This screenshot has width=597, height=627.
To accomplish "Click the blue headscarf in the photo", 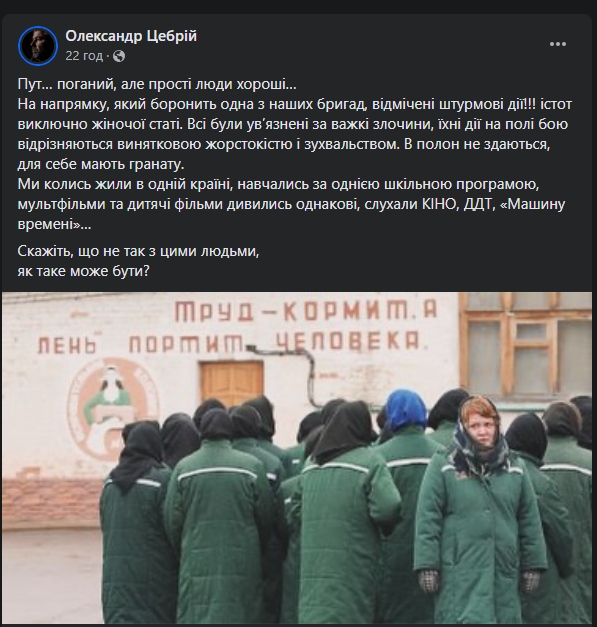I will (x=405, y=409).
